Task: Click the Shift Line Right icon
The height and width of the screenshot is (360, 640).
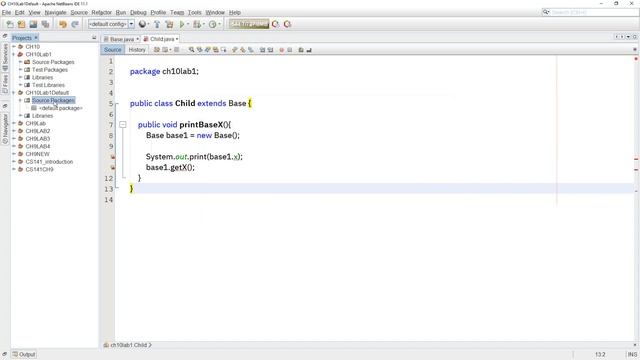Action: click(270, 50)
